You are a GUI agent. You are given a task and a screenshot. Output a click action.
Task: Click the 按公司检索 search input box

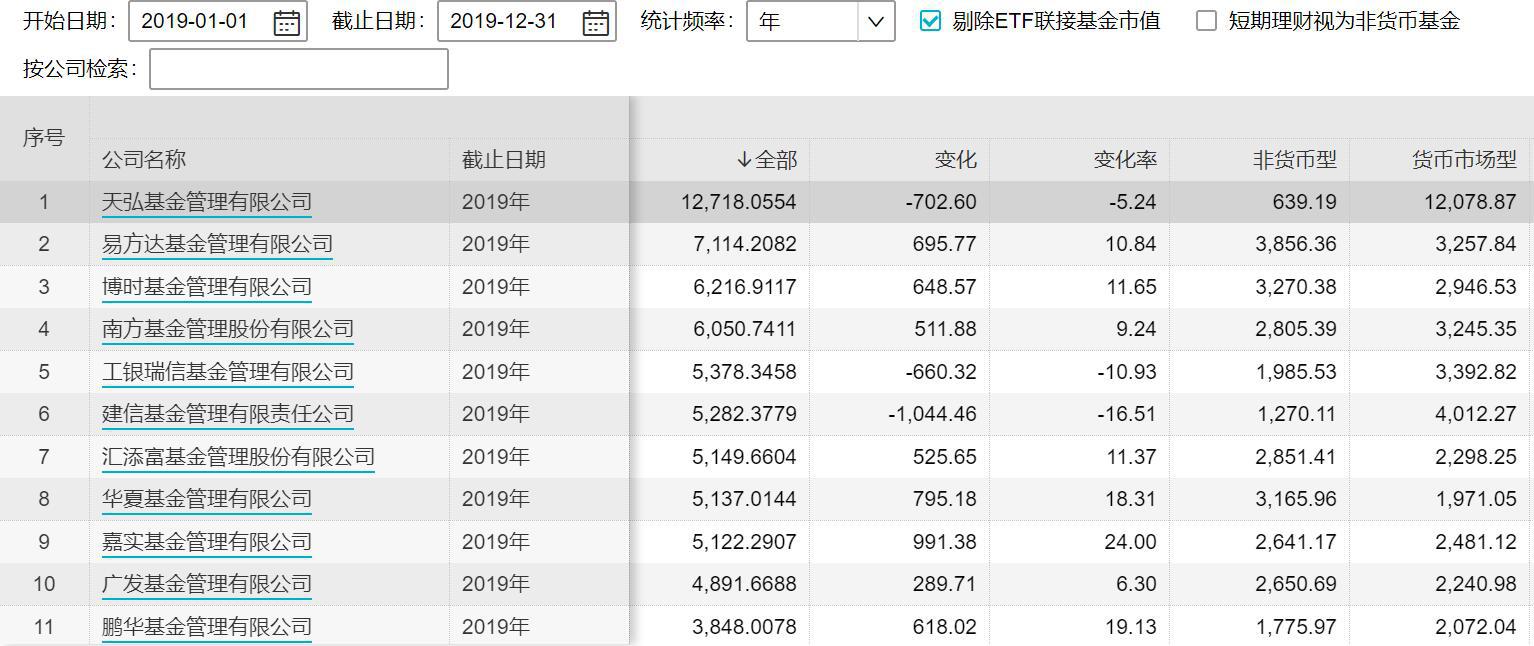pyautogui.click(x=298, y=69)
